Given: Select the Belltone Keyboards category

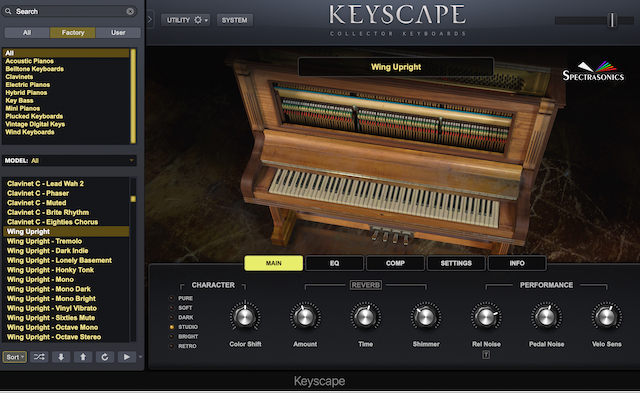Looking at the screenshot, I should coord(34,69).
